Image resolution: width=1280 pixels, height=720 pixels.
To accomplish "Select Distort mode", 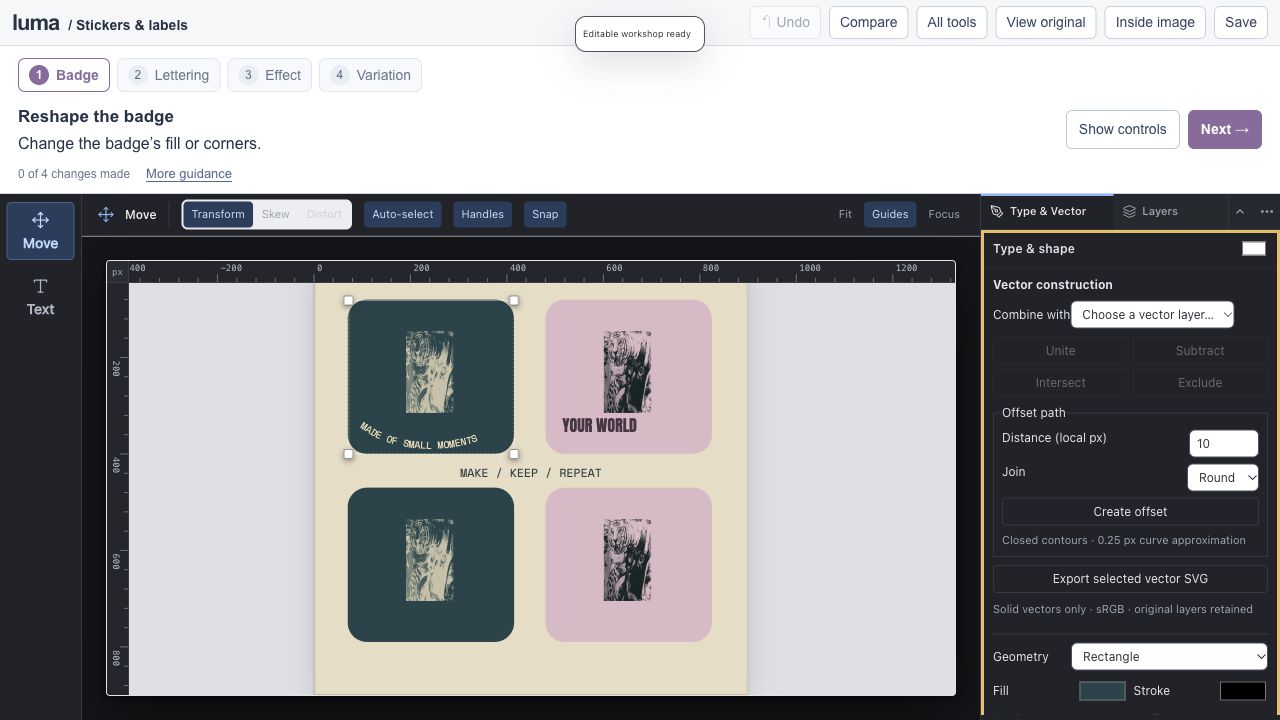I will (x=324, y=214).
